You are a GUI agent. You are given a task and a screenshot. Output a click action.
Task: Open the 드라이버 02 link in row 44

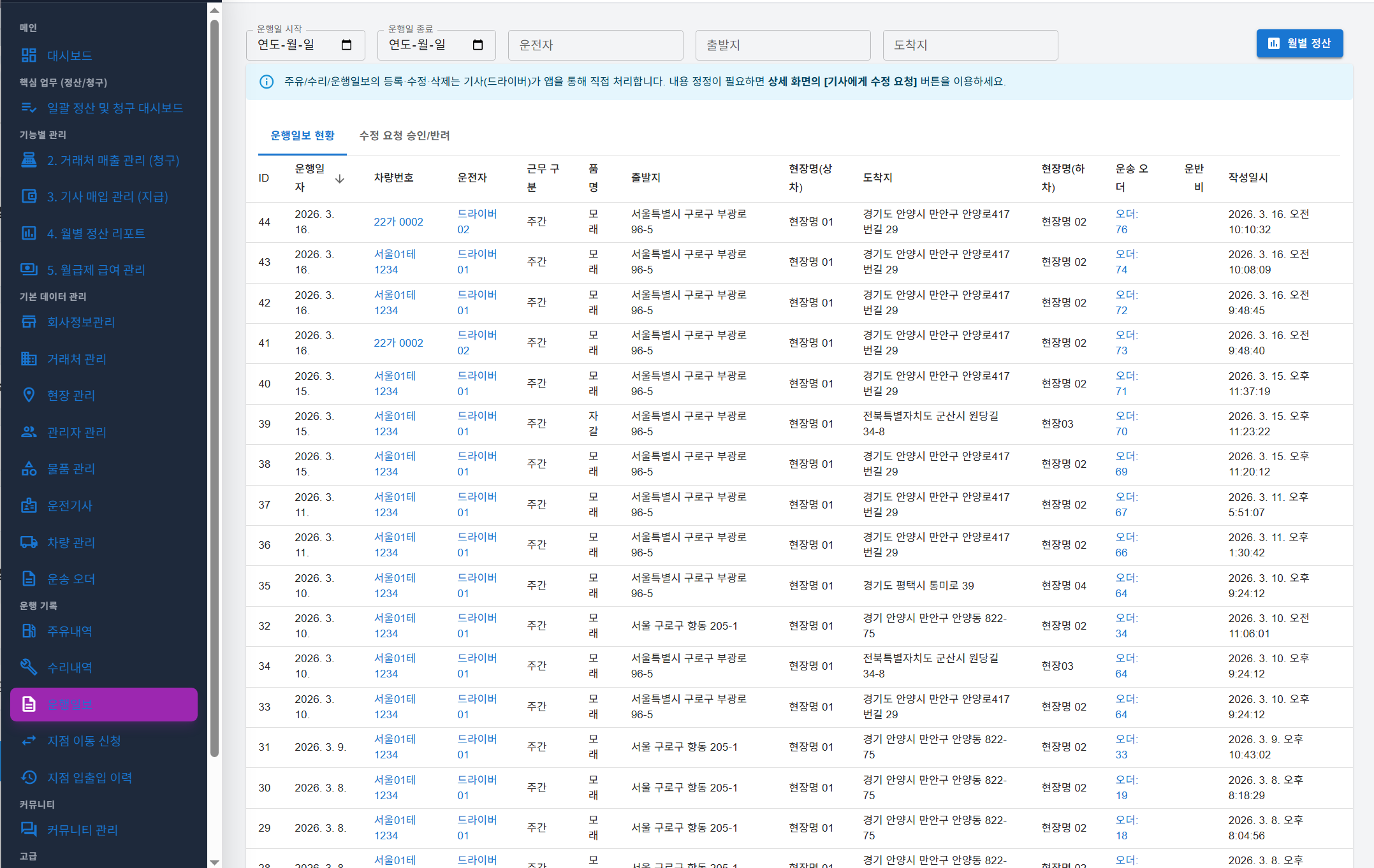coord(477,221)
